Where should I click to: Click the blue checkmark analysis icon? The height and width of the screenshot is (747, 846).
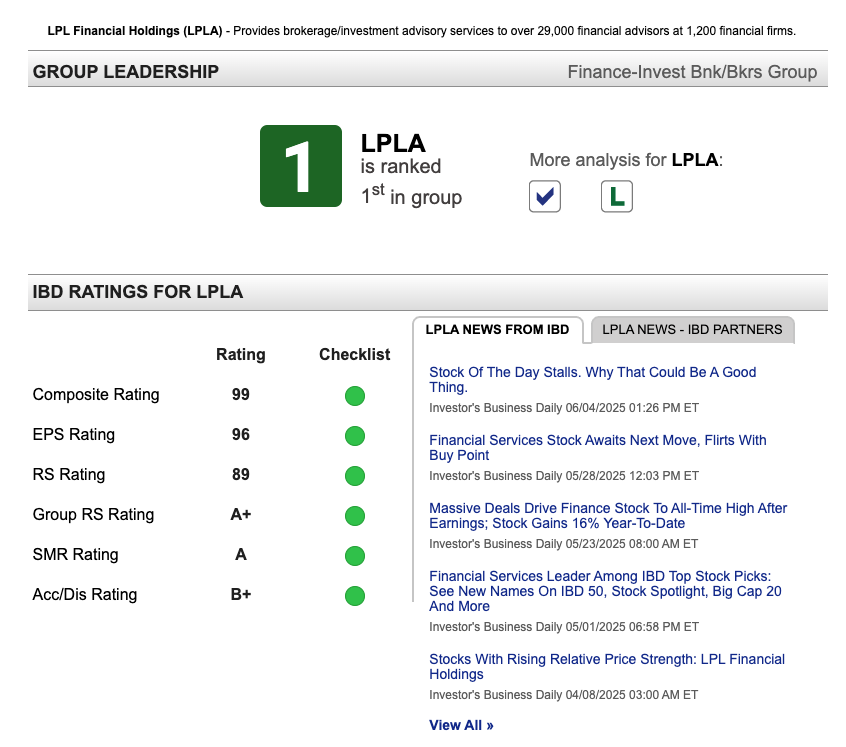[x=544, y=196]
